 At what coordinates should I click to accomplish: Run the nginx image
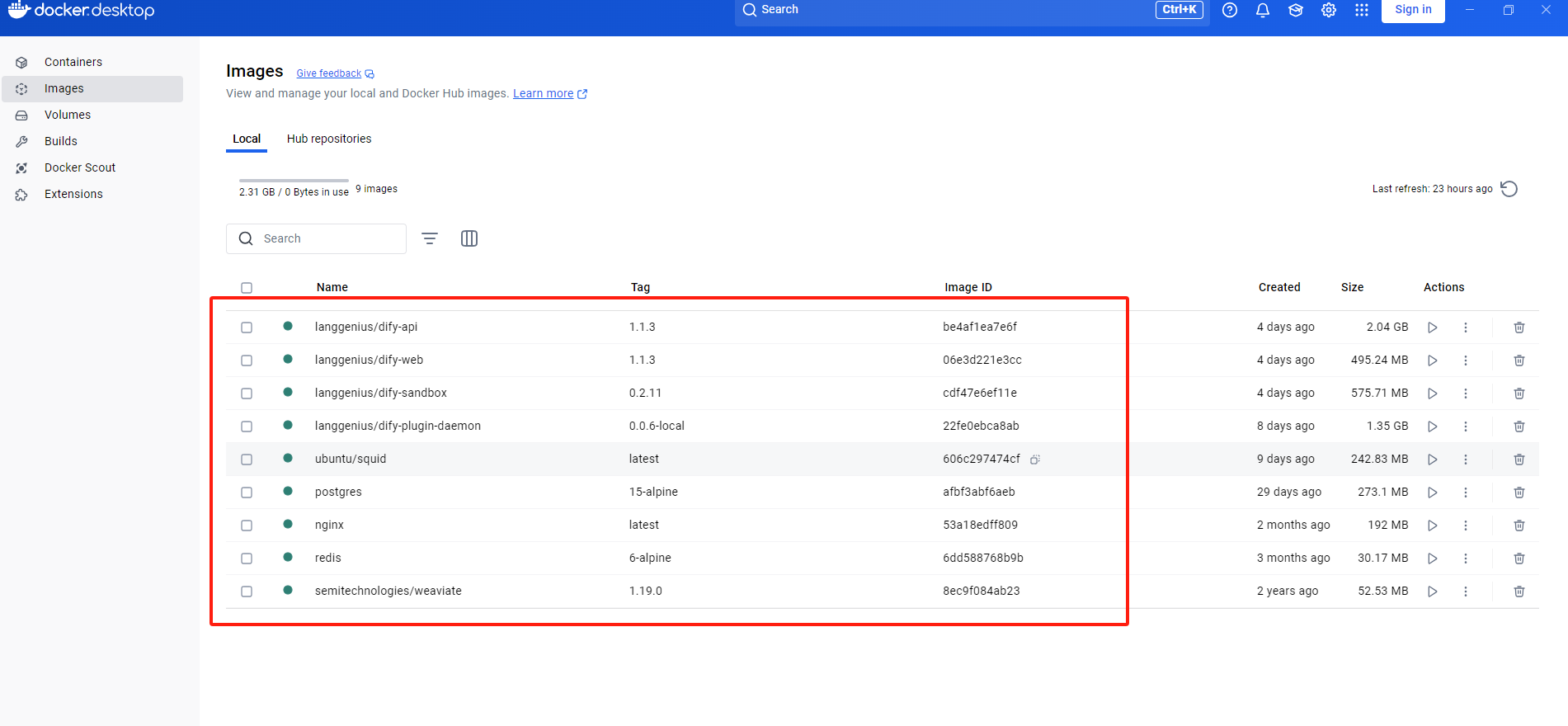tap(1433, 526)
